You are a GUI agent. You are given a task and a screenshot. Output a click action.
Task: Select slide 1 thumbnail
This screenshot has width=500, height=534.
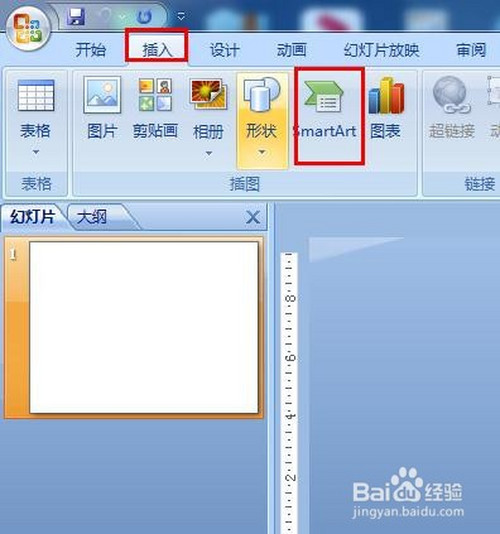click(143, 328)
